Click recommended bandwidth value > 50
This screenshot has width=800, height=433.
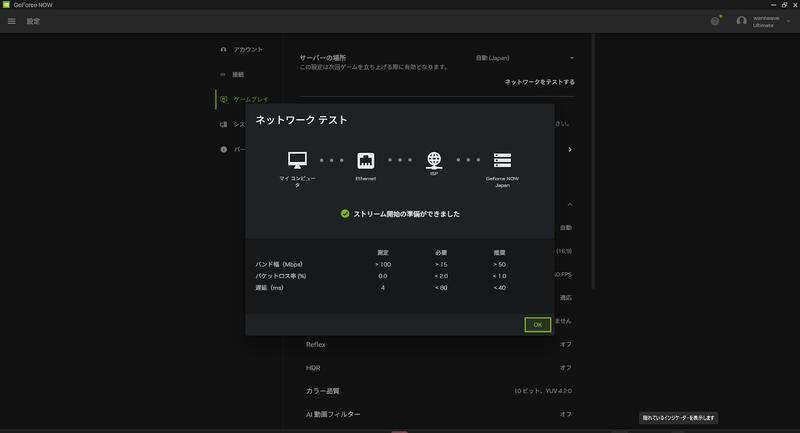click(499, 265)
